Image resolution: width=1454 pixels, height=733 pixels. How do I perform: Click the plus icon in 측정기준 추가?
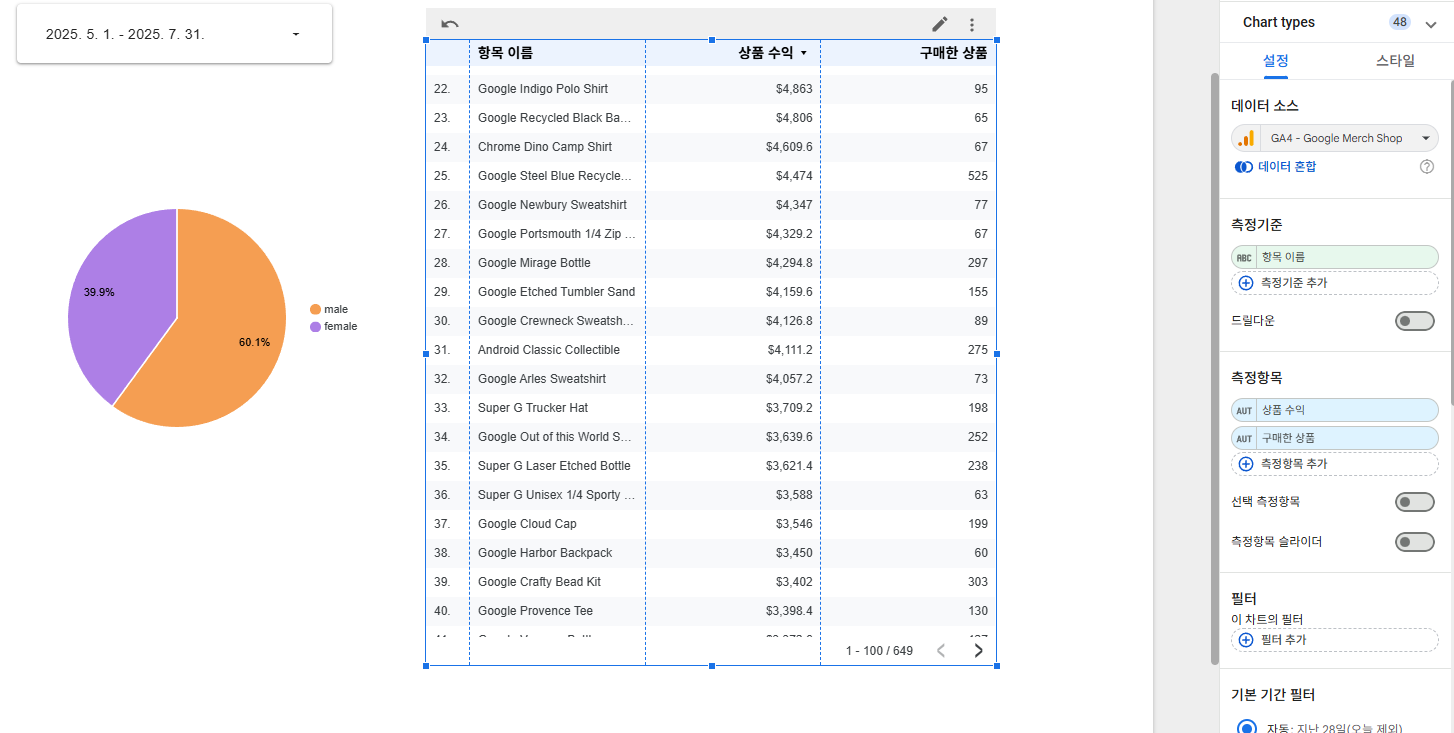[x=1246, y=283]
